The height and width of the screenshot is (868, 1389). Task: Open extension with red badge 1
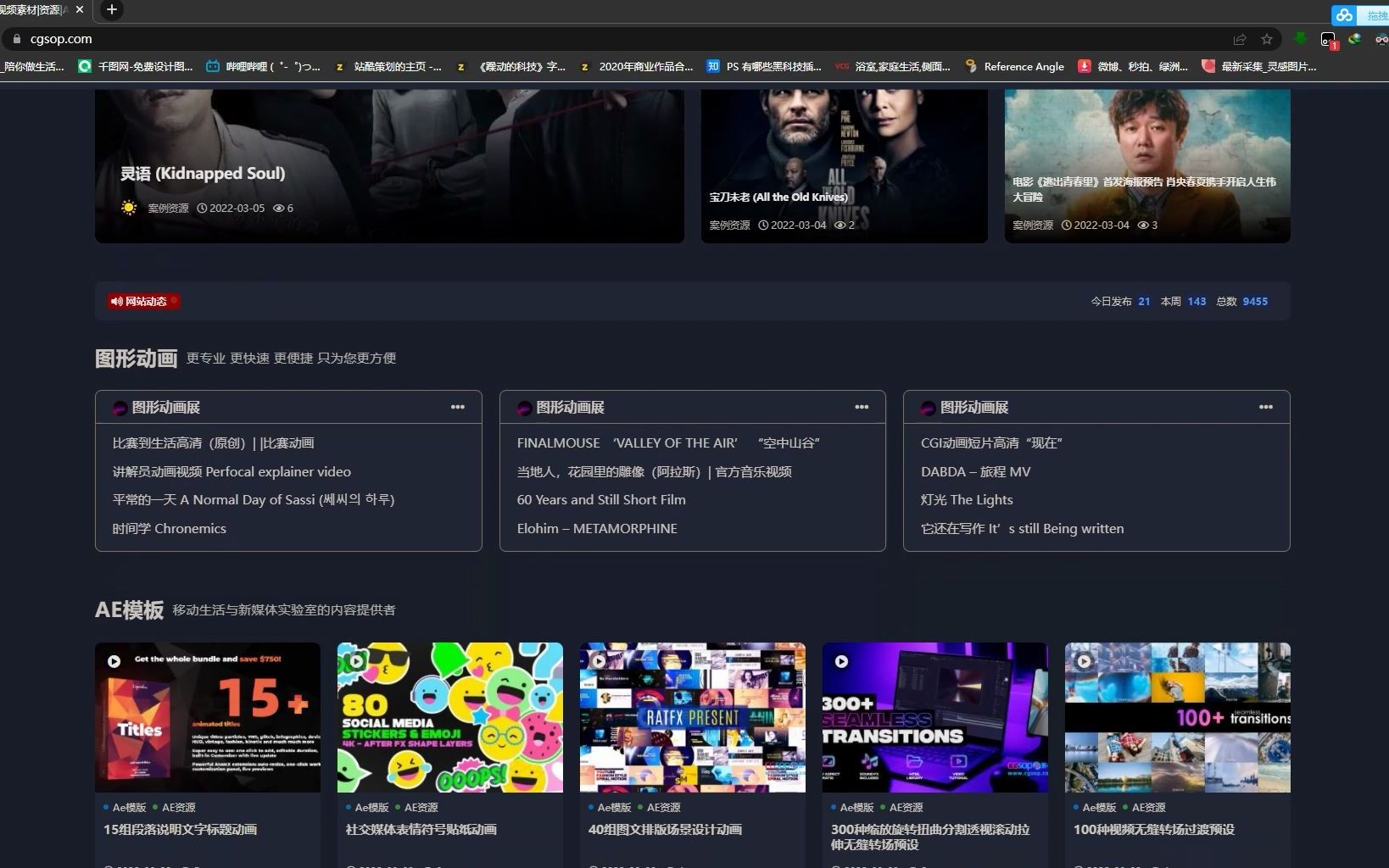[1328, 40]
